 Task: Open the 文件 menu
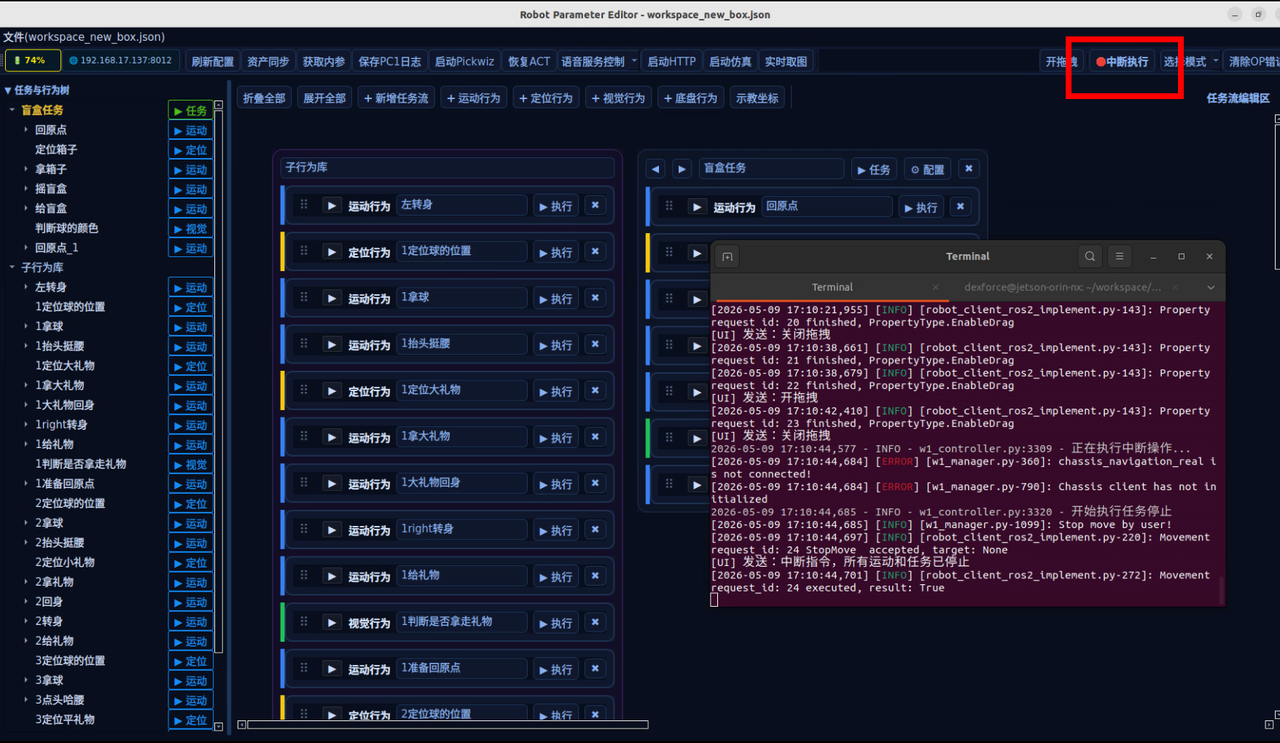coord(84,37)
